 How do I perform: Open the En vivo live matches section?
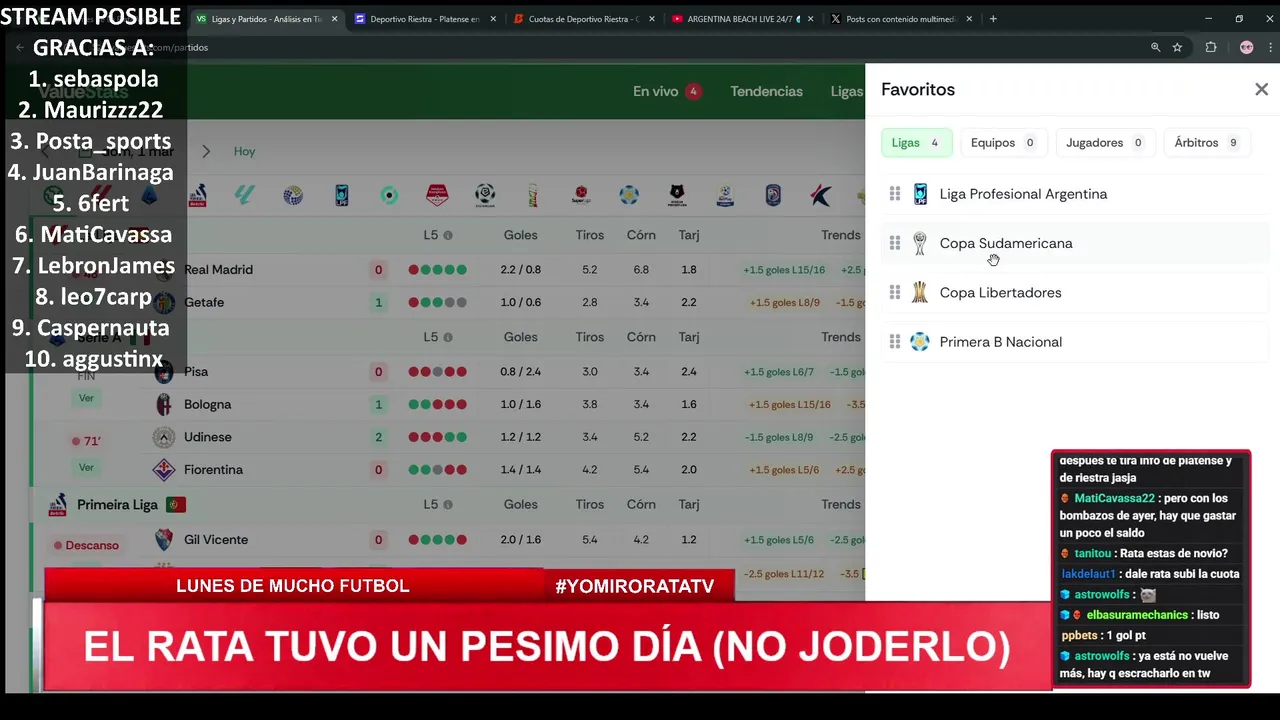coord(667,91)
